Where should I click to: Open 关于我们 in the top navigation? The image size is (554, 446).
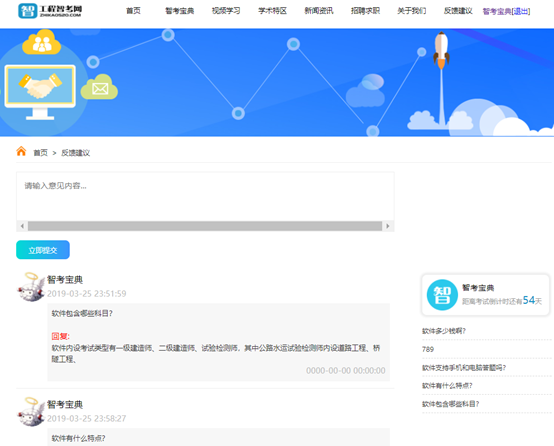(412, 11)
